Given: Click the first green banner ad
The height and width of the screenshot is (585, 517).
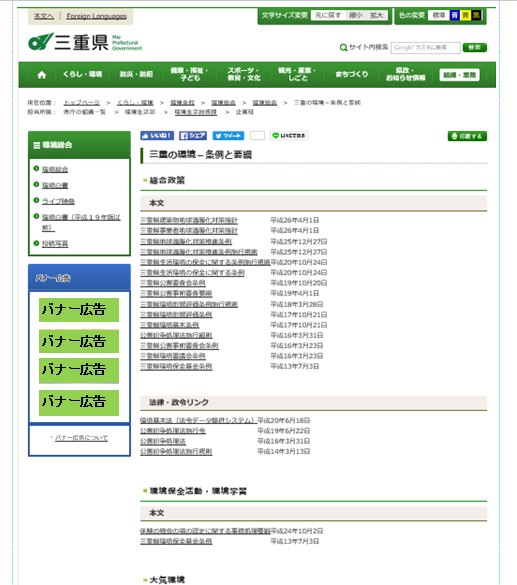Looking at the screenshot, I should click(79, 310).
